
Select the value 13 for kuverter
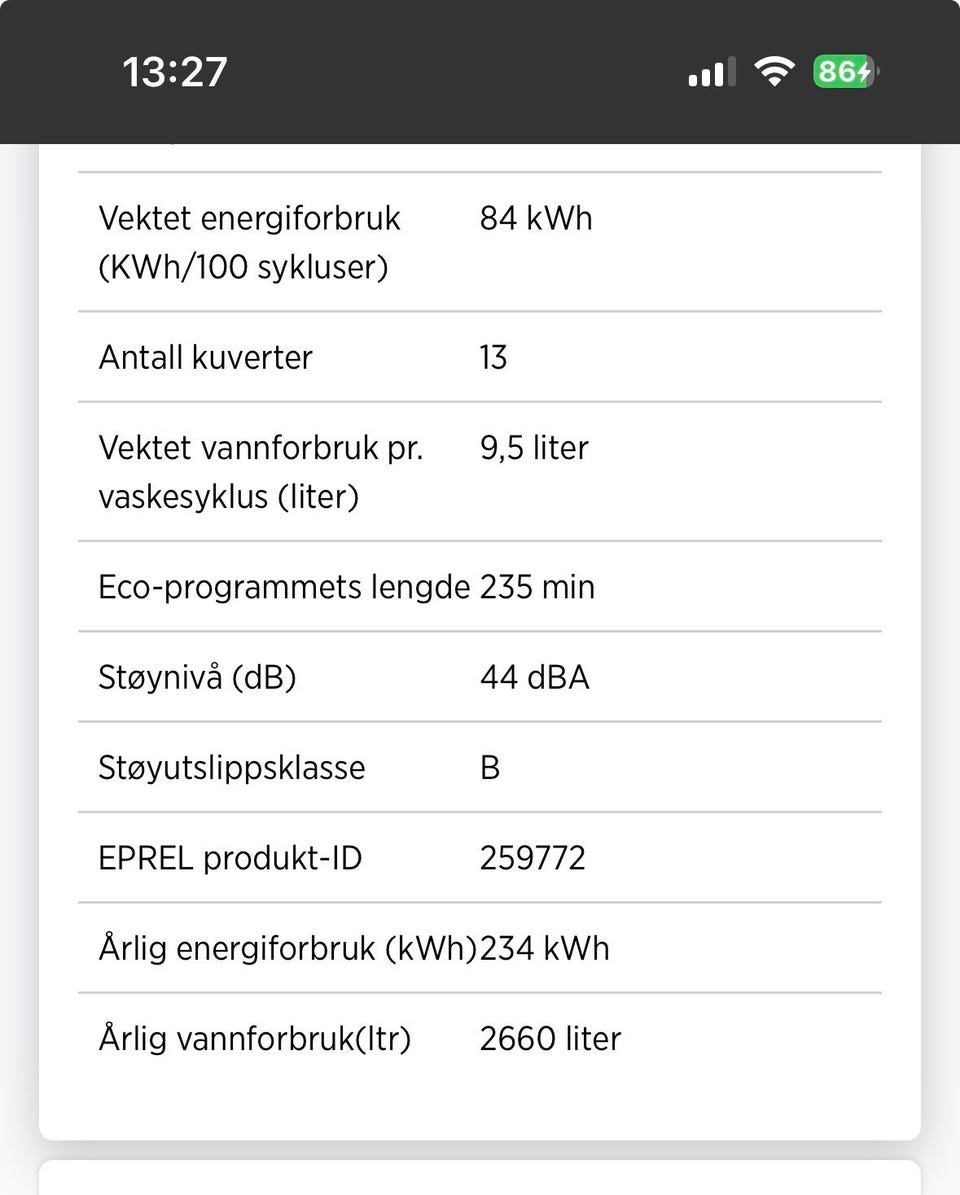click(x=493, y=357)
